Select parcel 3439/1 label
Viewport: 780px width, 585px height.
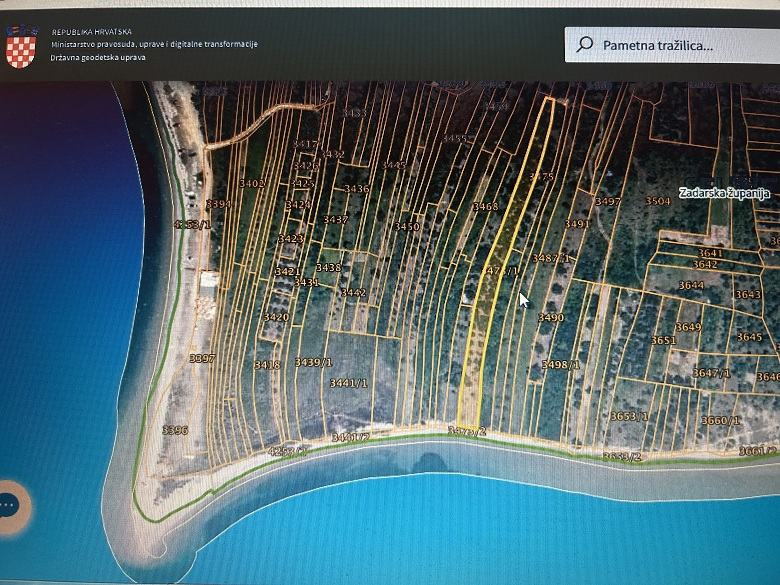313,362
